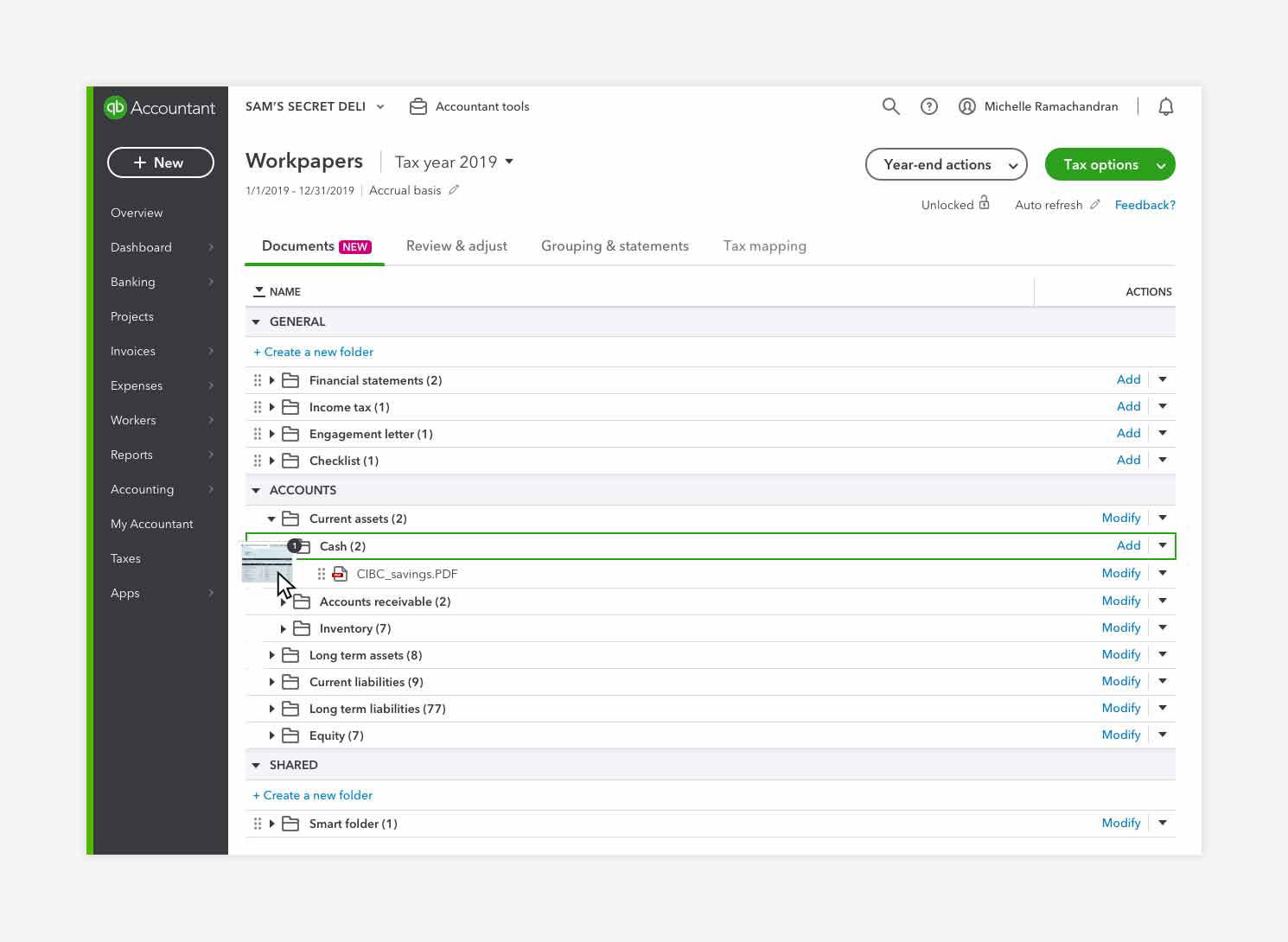
Task: Click the user profile avatar icon
Action: [x=967, y=106]
